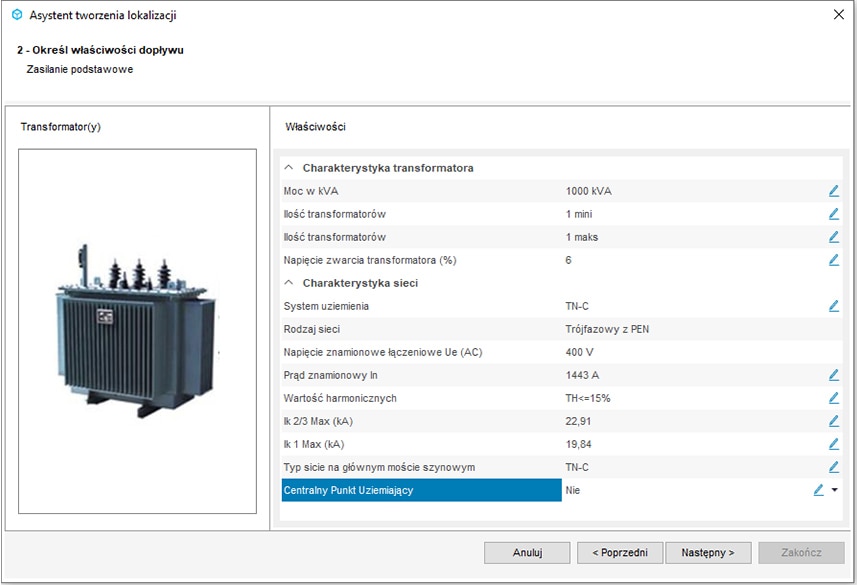Click edit pencil for 1 maks transformers
Viewport: 858px width, 585px height.
coord(833,237)
